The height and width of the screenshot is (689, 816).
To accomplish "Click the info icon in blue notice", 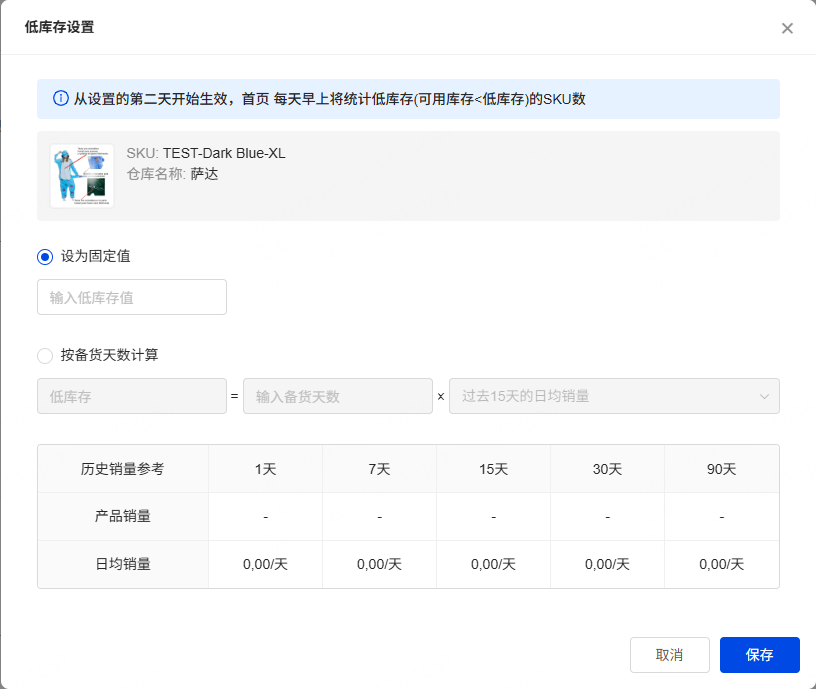I will click(x=60, y=99).
